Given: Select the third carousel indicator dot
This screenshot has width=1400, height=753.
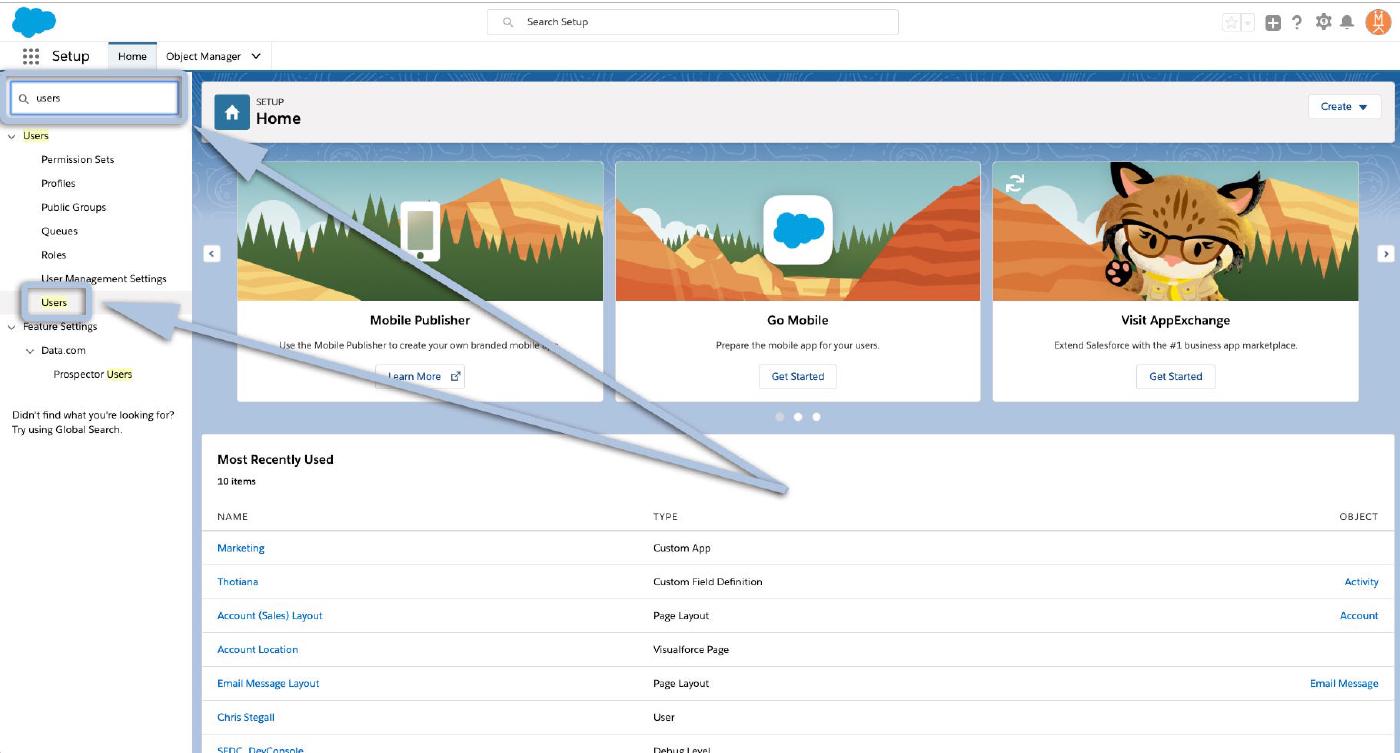Looking at the screenshot, I should 816,417.
